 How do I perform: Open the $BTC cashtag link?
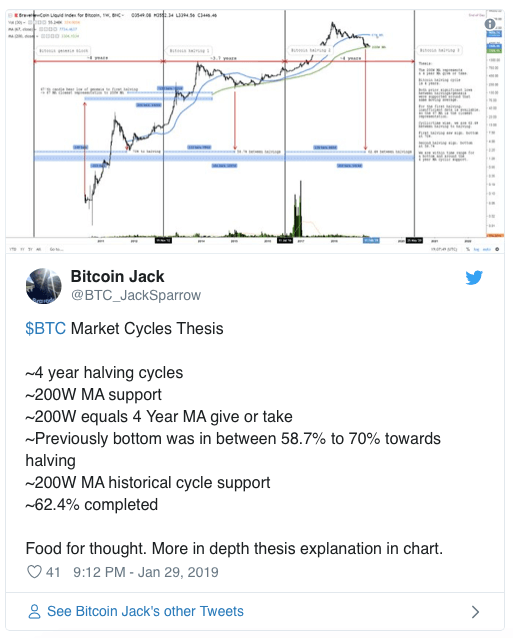46,328
